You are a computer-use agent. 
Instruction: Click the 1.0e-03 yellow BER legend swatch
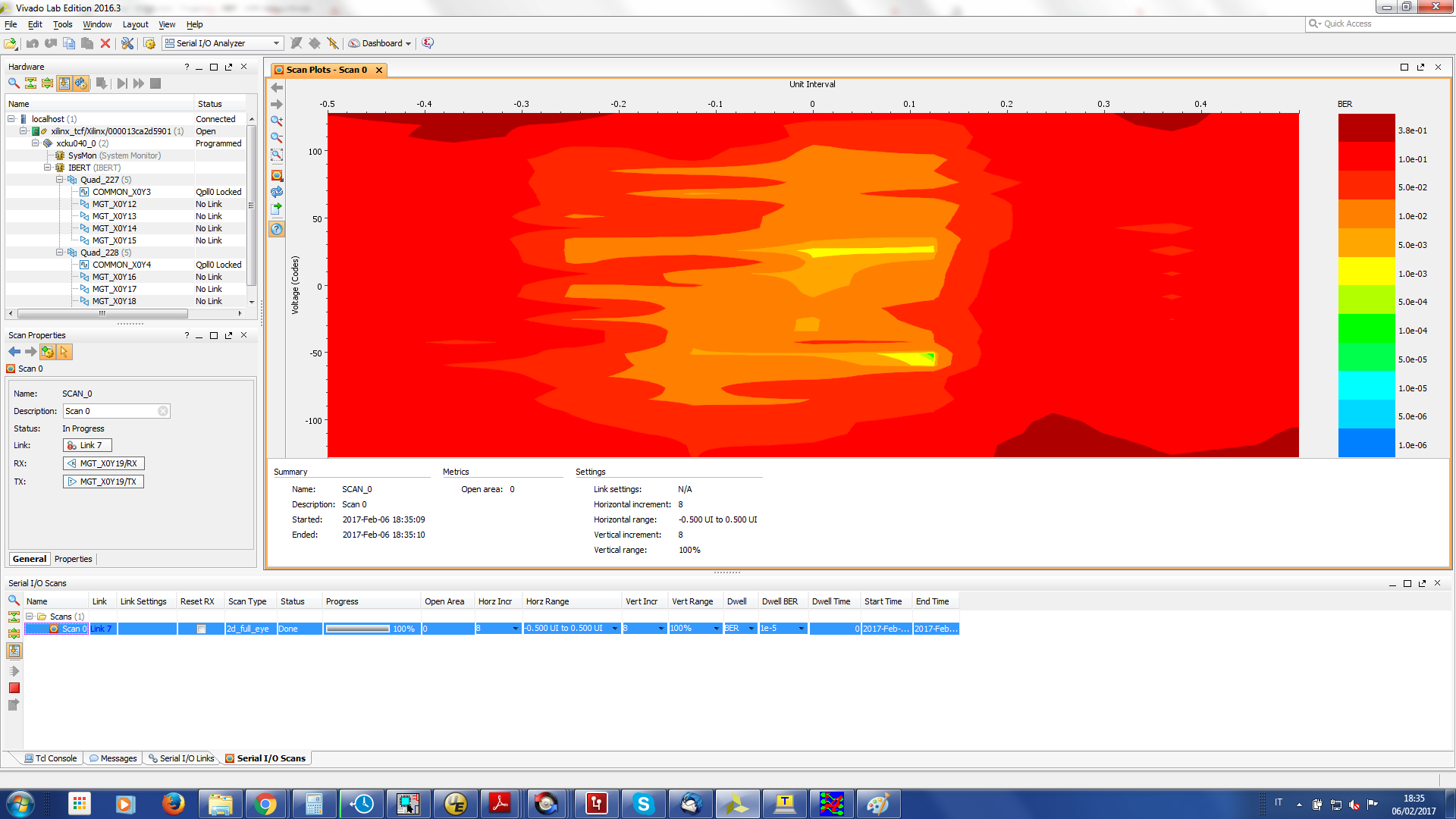click(x=1367, y=271)
